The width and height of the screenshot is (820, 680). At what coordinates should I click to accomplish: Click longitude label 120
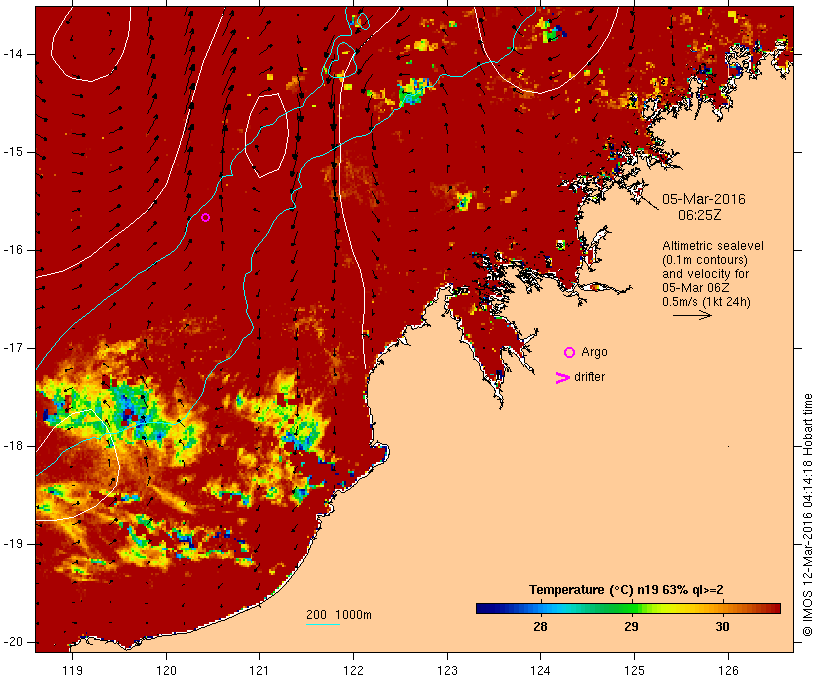(x=166, y=670)
